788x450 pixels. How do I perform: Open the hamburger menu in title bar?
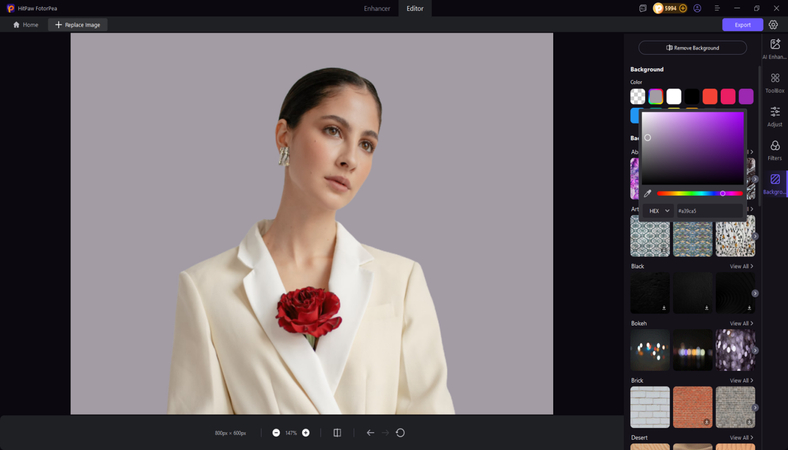[717, 9]
